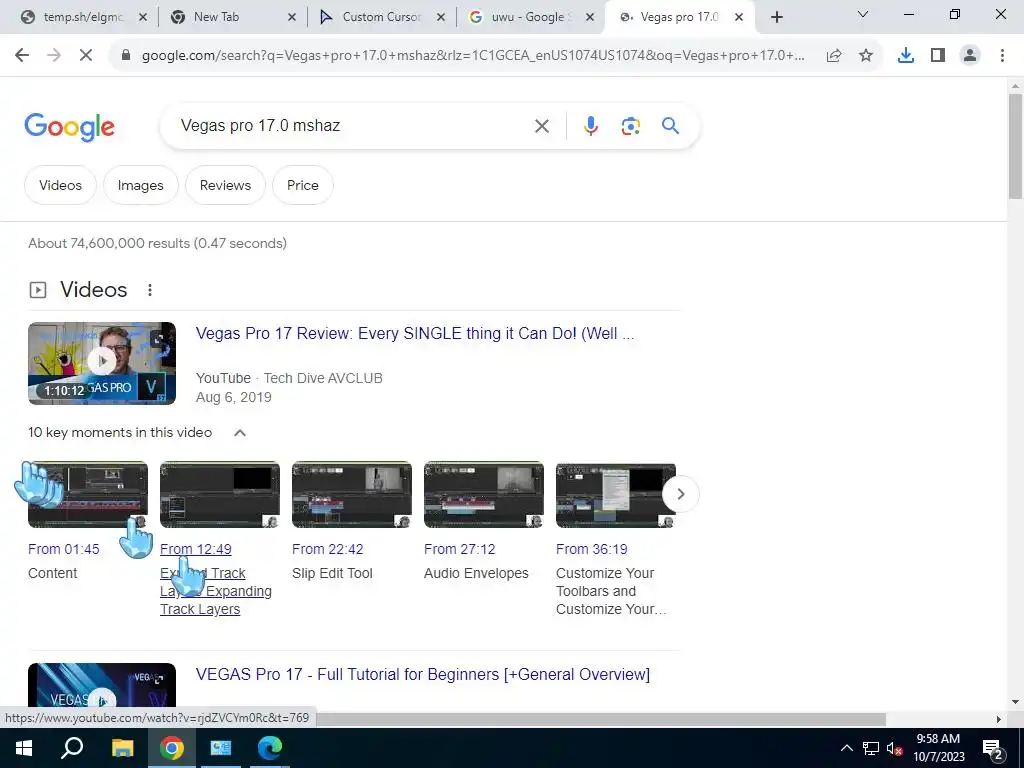Close the temp.sh tab
The image size is (1024, 768).
pos(143,18)
